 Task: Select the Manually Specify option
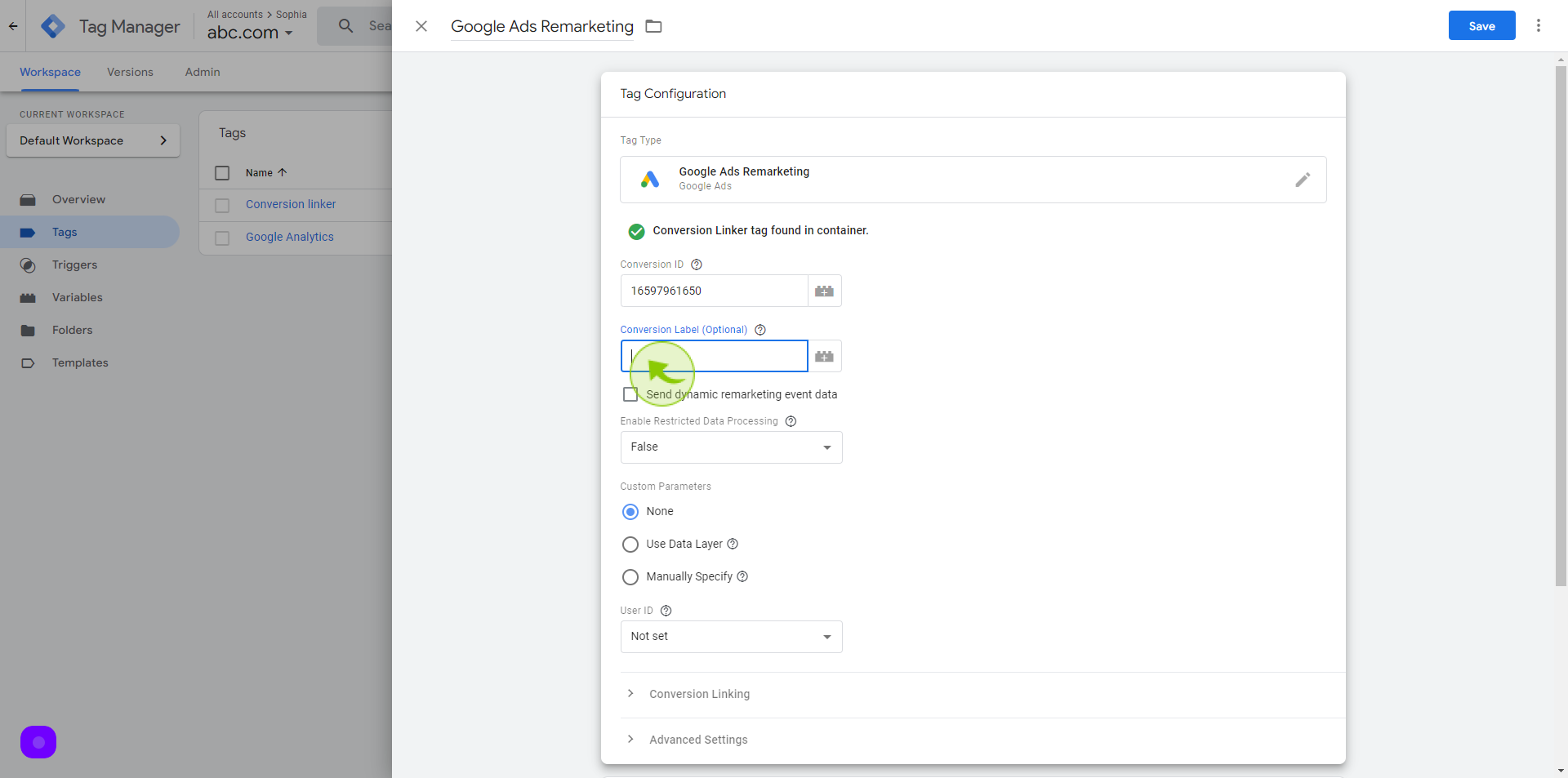click(630, 577)
